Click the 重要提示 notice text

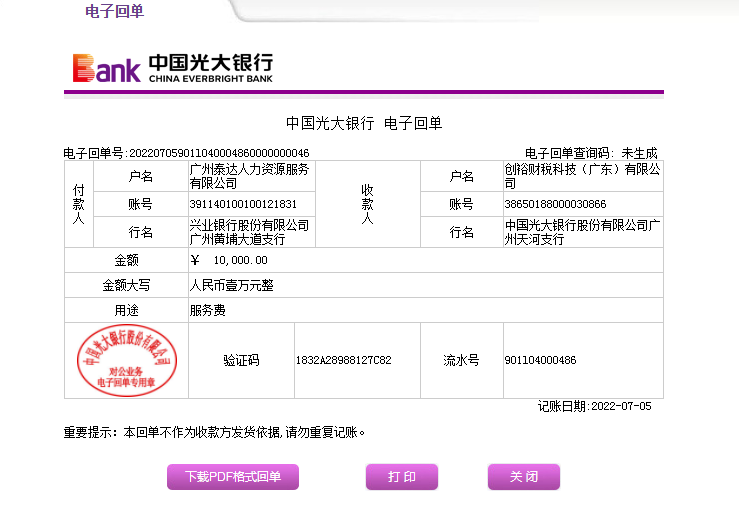[x=214, y=432]
